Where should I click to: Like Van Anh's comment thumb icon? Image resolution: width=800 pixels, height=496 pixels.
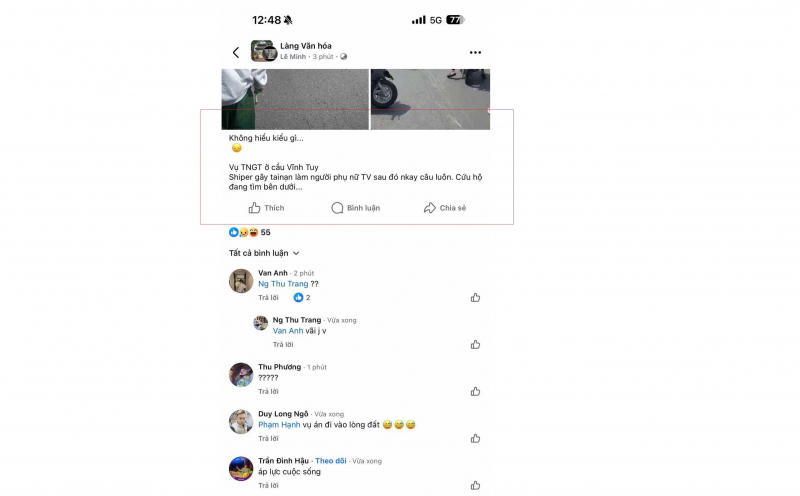(475, 297)
